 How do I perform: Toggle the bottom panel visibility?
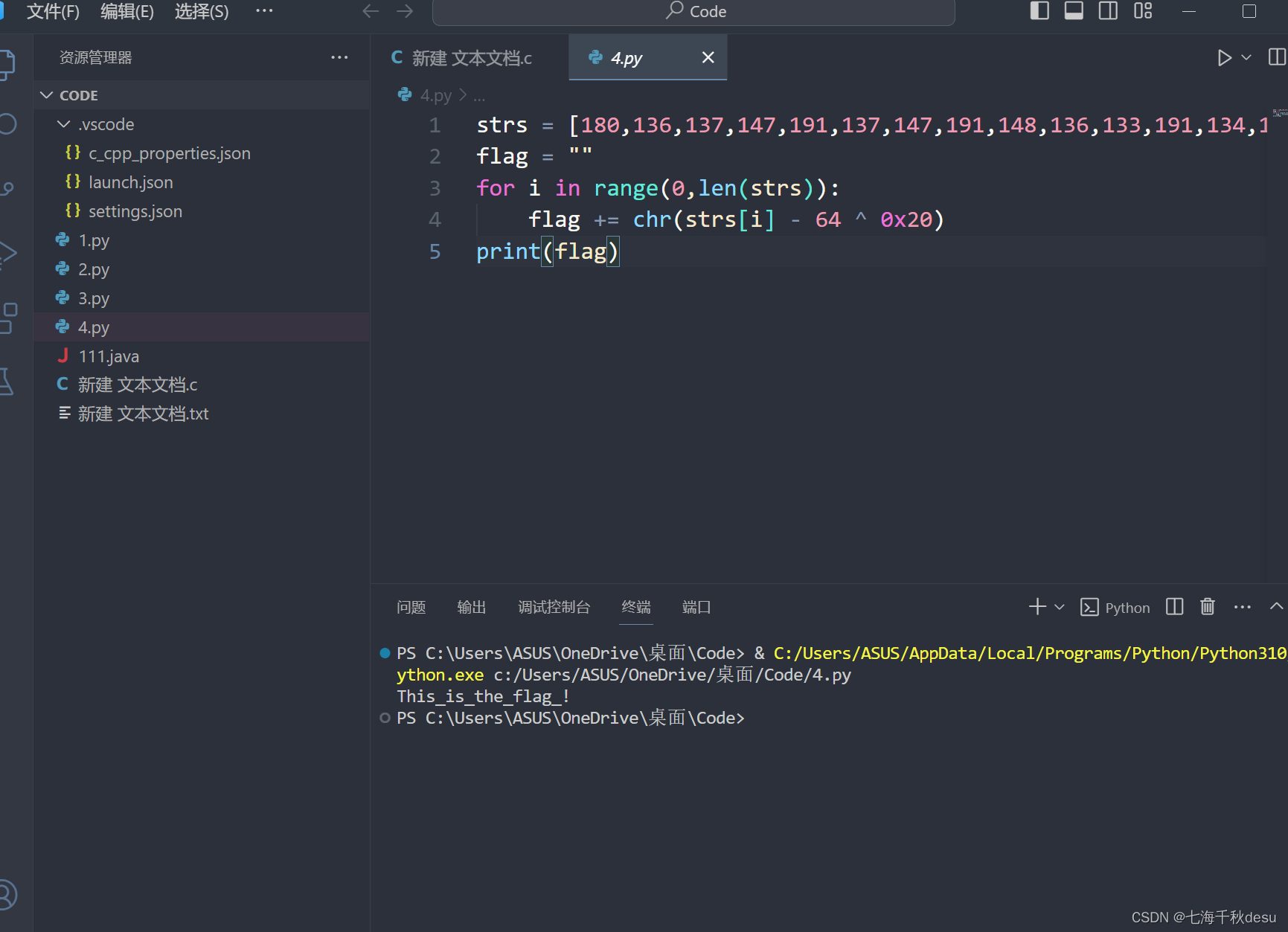point(1074,11)
